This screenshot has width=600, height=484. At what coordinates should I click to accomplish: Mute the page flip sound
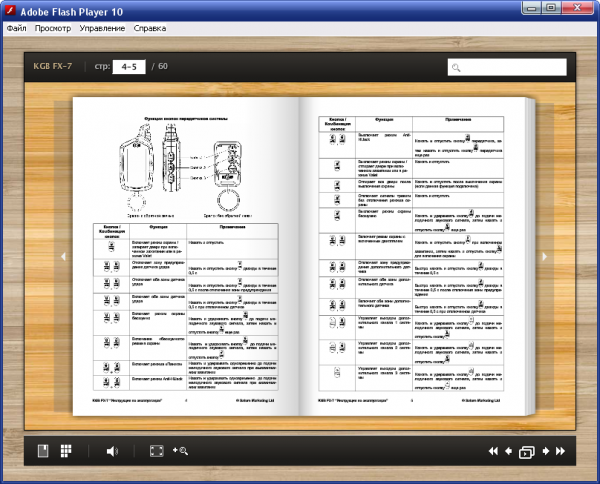coord(112,451)
